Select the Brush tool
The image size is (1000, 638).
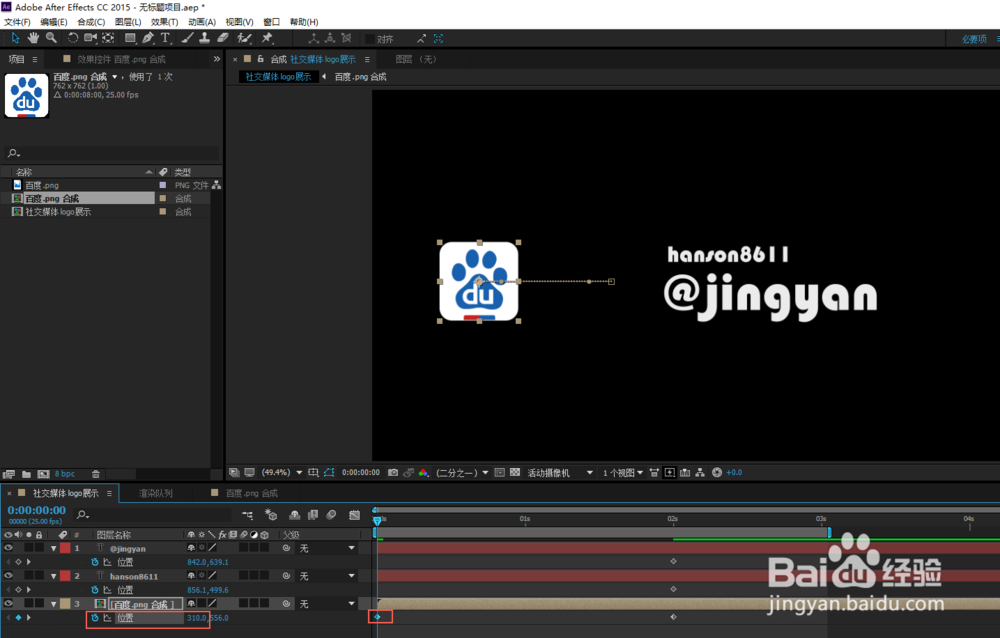click(x=188, y=38)
